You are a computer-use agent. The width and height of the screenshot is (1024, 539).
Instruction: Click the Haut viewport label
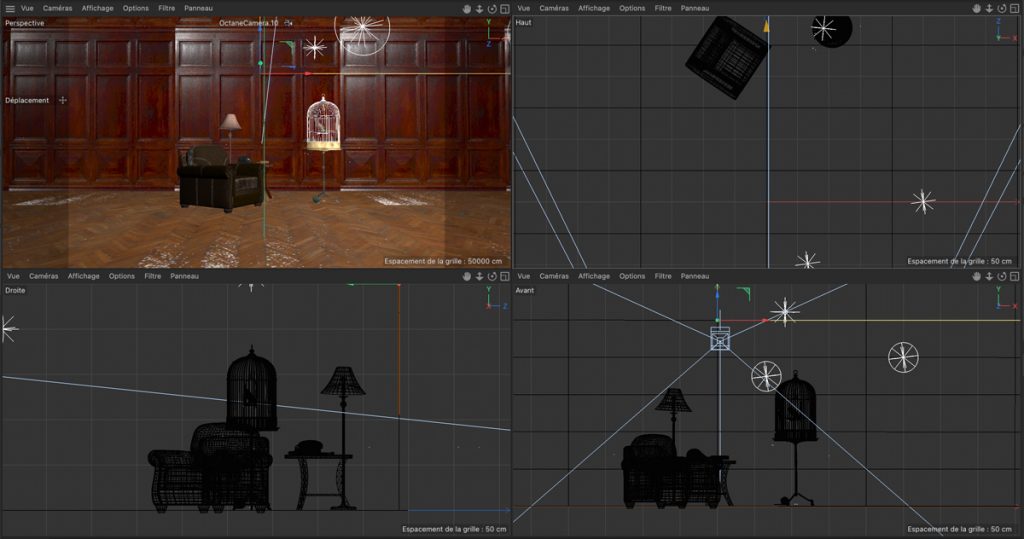tap(524, 22)
